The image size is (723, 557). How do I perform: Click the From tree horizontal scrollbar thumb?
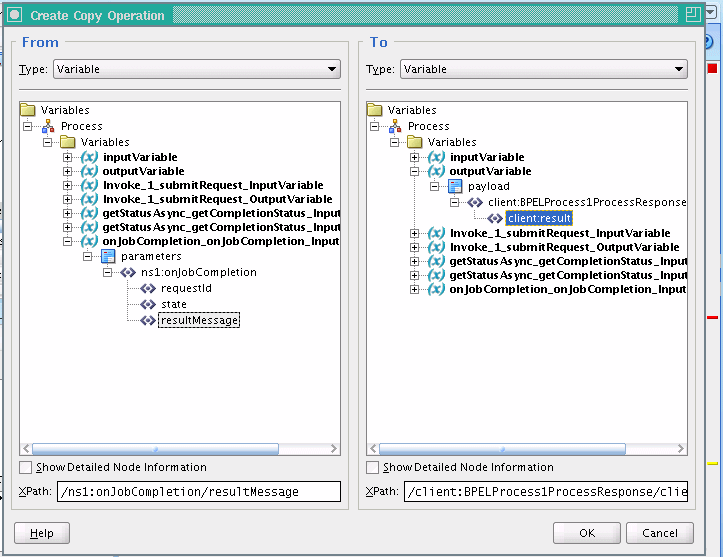click(155, 449)
